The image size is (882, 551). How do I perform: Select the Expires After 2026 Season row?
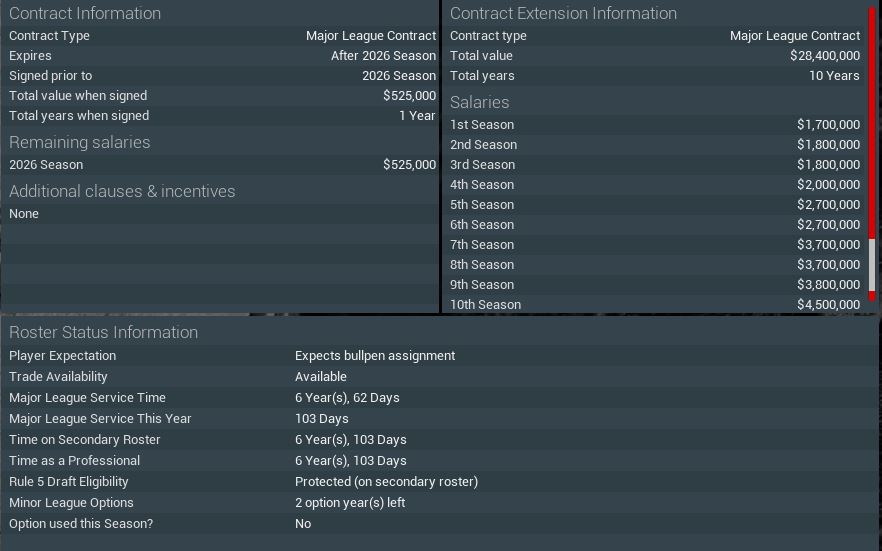pos(222,56)
